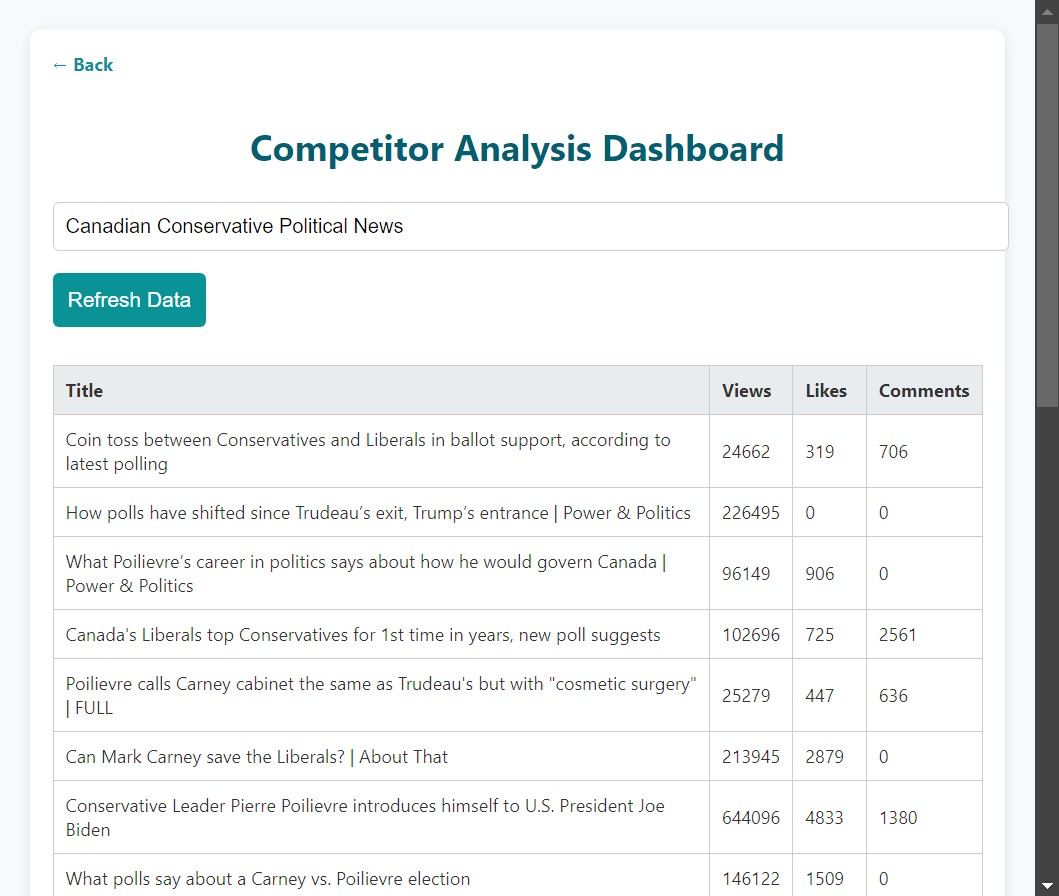This screenshot has height=896, width=1059.
Task: Select 'Conservative Leader Pierre Poilievre introduces himself' title
Action: [365, 818]
